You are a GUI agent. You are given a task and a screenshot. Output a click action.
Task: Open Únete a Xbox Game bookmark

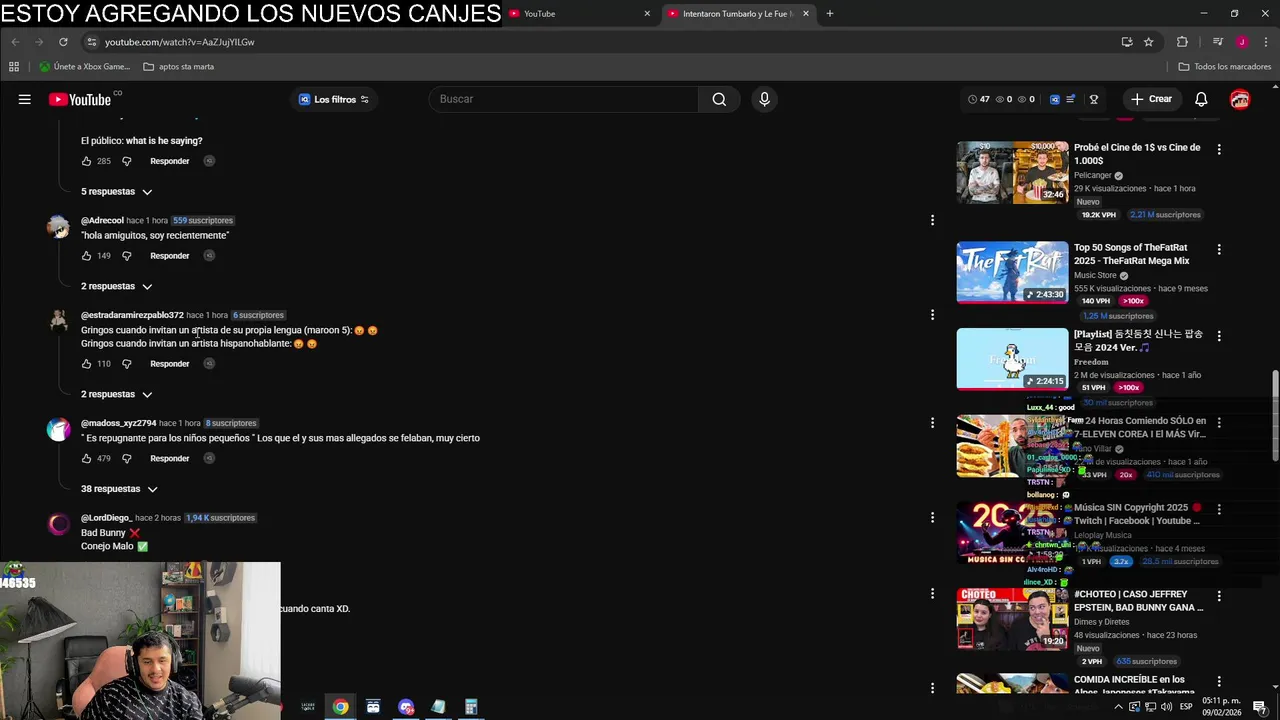pyautogui.click(x=85, y=67)
